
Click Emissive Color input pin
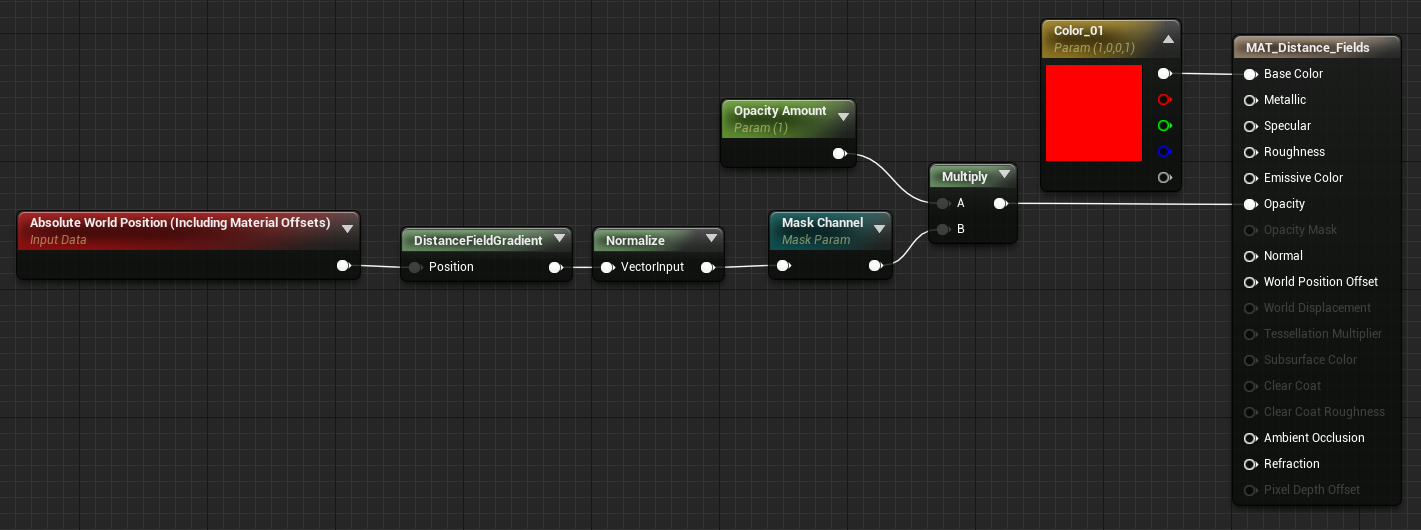(x=1250, y=178)
